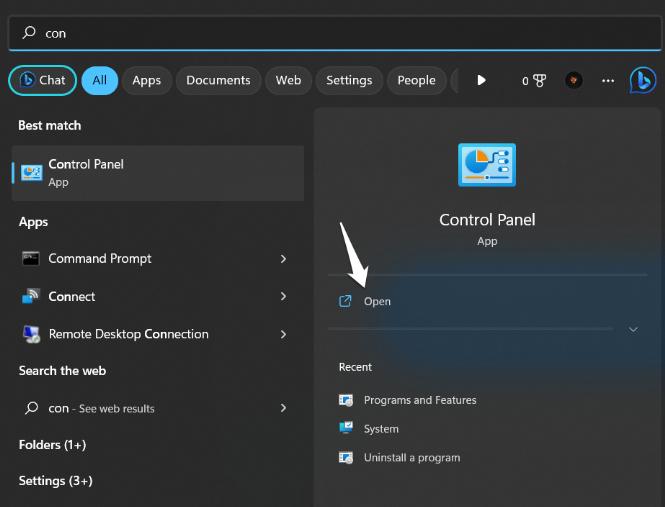
Task: Click the Command Prompt app result
Action: coord(157,258)
